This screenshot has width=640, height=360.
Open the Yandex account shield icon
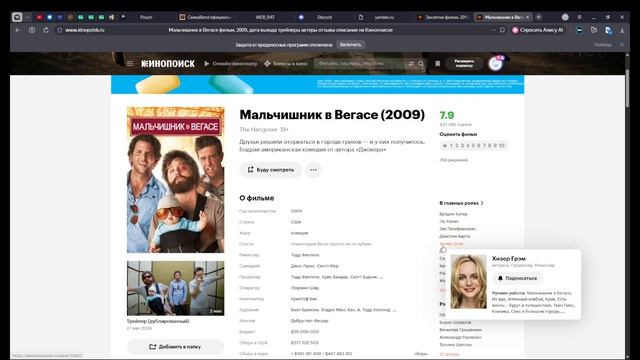(32, 30)
